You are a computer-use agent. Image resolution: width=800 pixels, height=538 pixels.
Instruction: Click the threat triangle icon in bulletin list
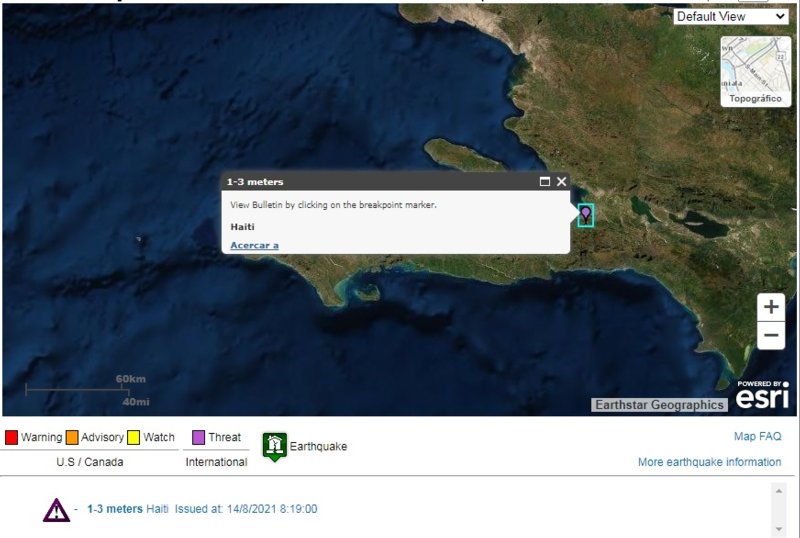pos(56,510)
